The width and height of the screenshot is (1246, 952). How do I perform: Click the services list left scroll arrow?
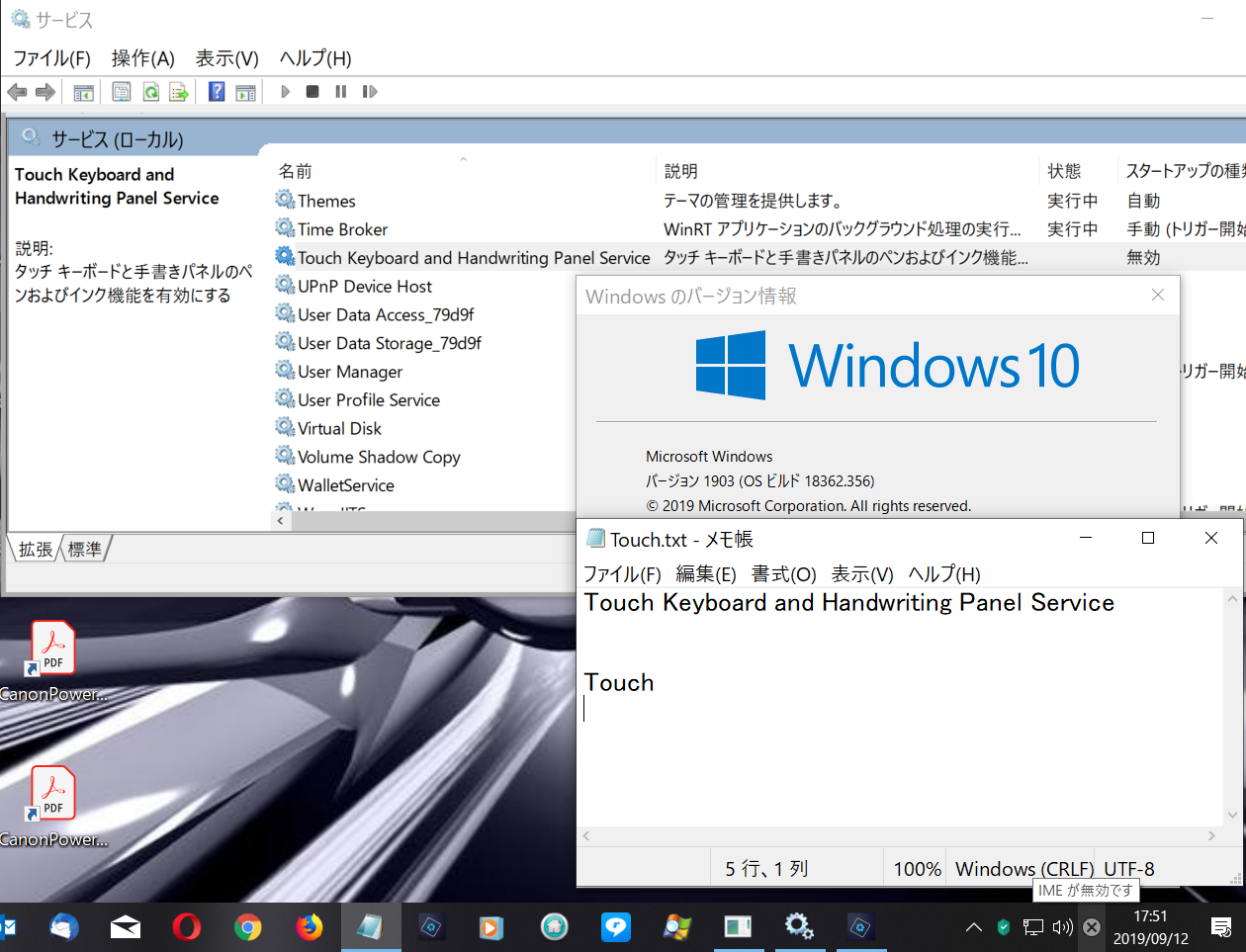coord(281,520)
